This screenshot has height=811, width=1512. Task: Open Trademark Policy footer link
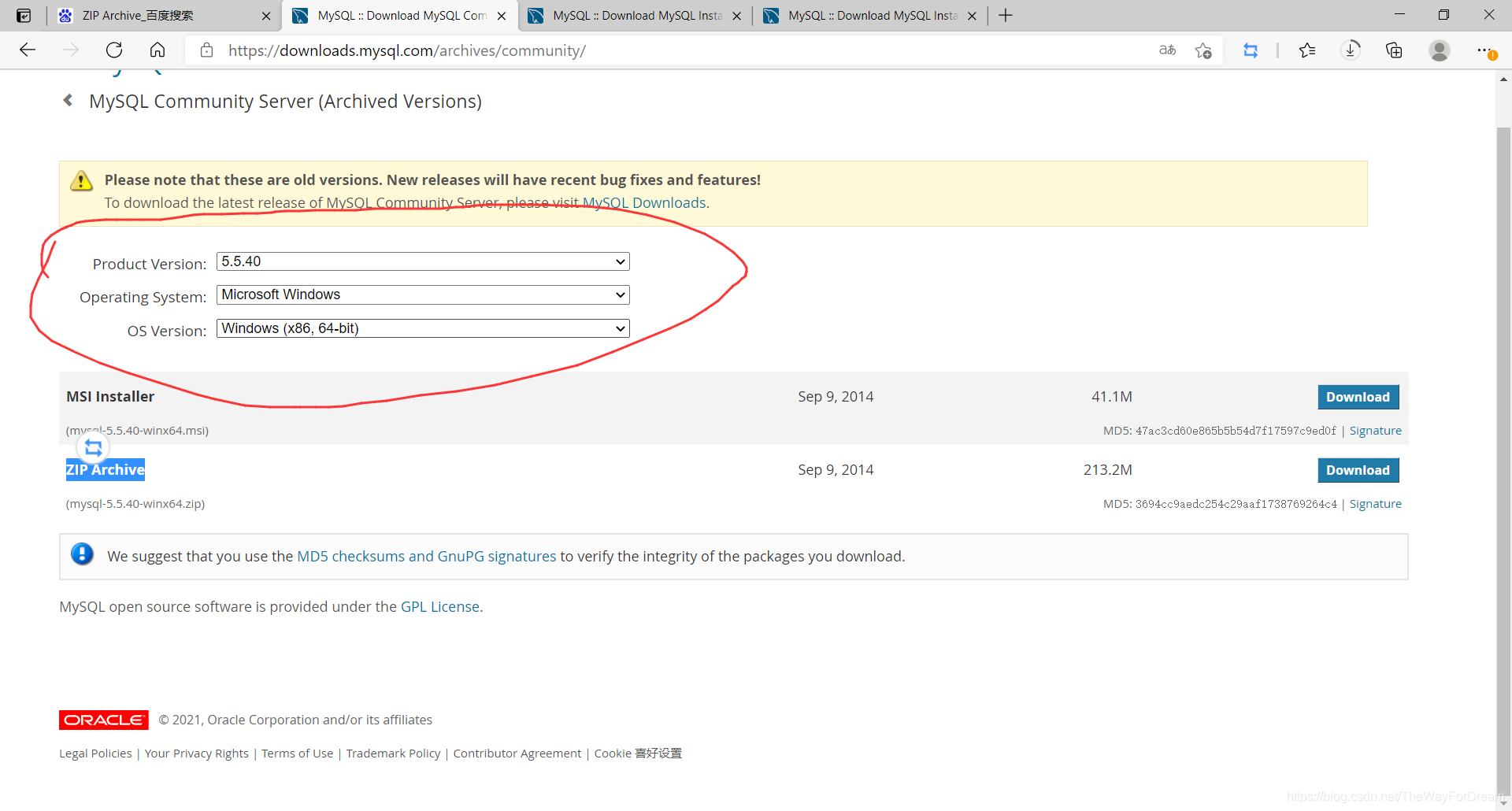pyautogui.click(x=393, y=753)
